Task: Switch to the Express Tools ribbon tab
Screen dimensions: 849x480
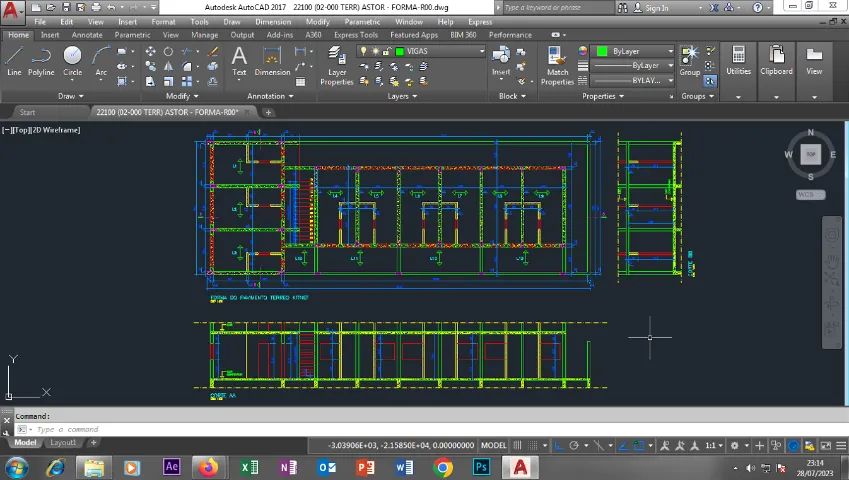Action: [x=356, y=35]
